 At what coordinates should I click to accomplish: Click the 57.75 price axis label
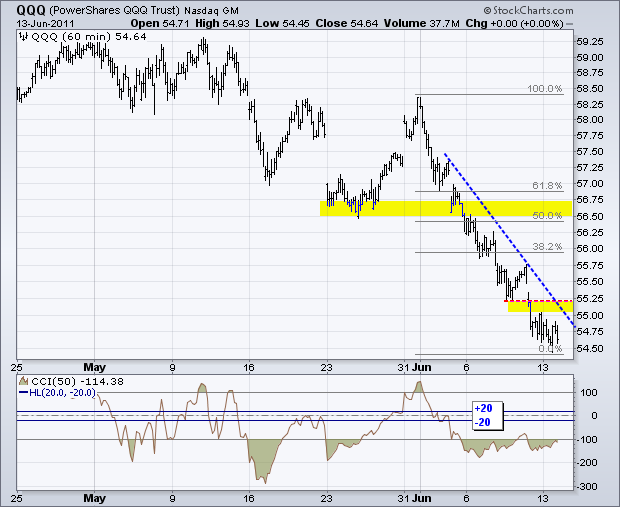pos(590,136)
